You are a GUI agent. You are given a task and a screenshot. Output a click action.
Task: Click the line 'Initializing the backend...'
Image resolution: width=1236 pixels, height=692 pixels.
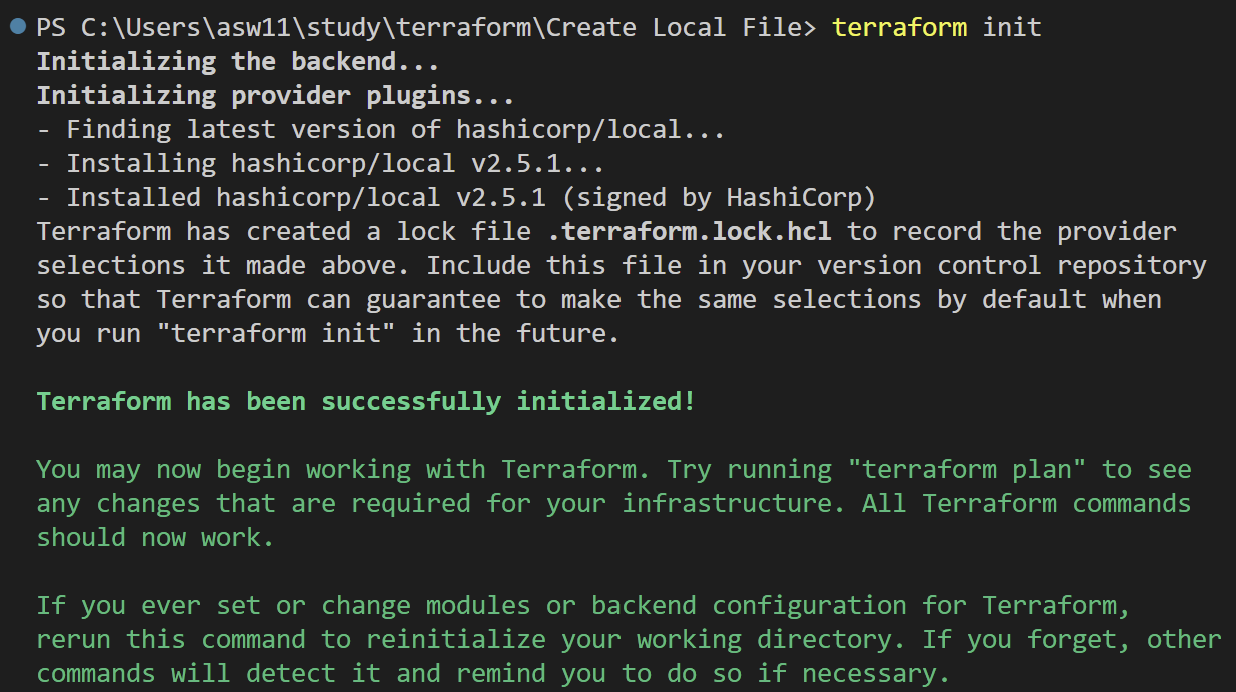point(238,61)
